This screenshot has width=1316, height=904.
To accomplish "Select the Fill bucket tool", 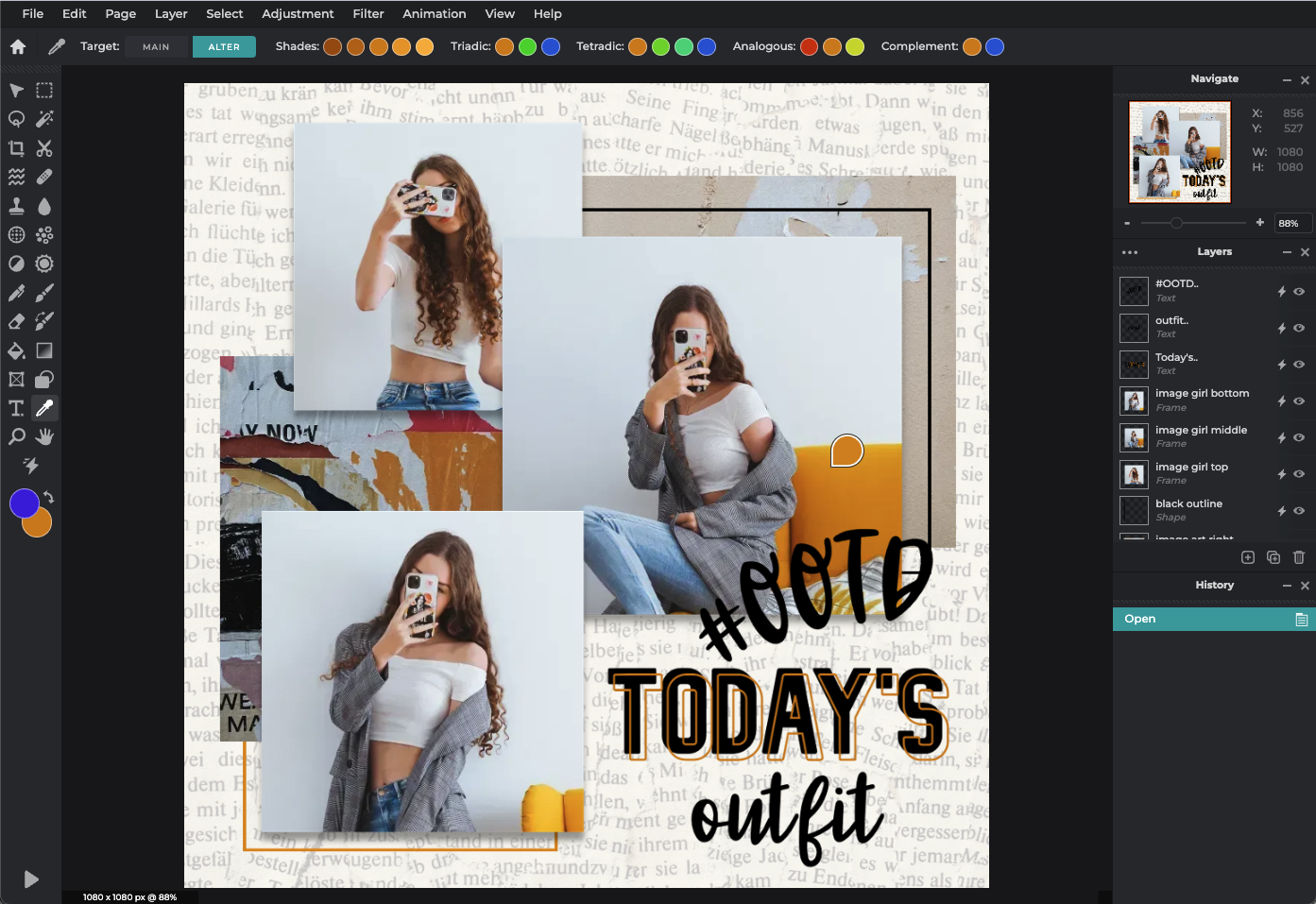I will 16,350.
